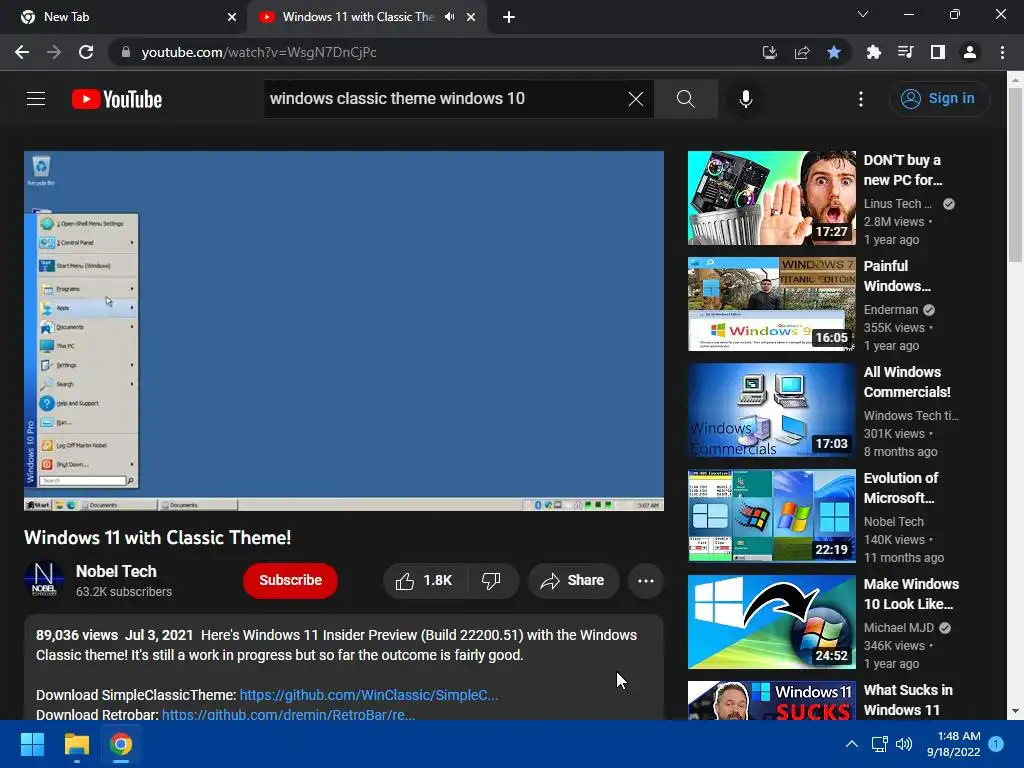Screen dimensions: 1024x768
Task: Open Michael MJD channel name
Action: pyautogui.click(x=899, y=628)
